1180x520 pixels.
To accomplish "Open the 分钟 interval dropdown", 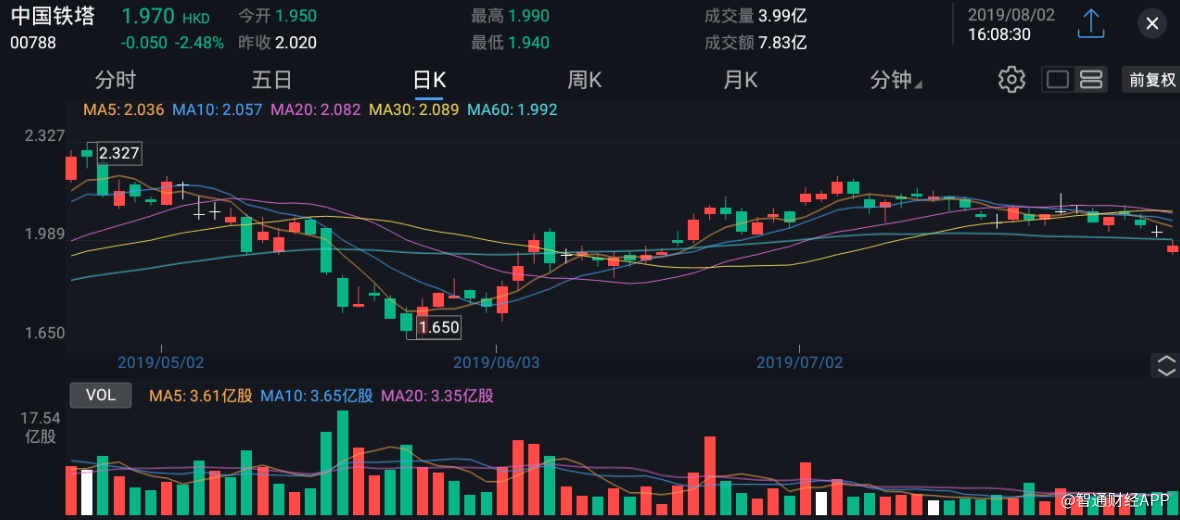I will click(896, 80).
